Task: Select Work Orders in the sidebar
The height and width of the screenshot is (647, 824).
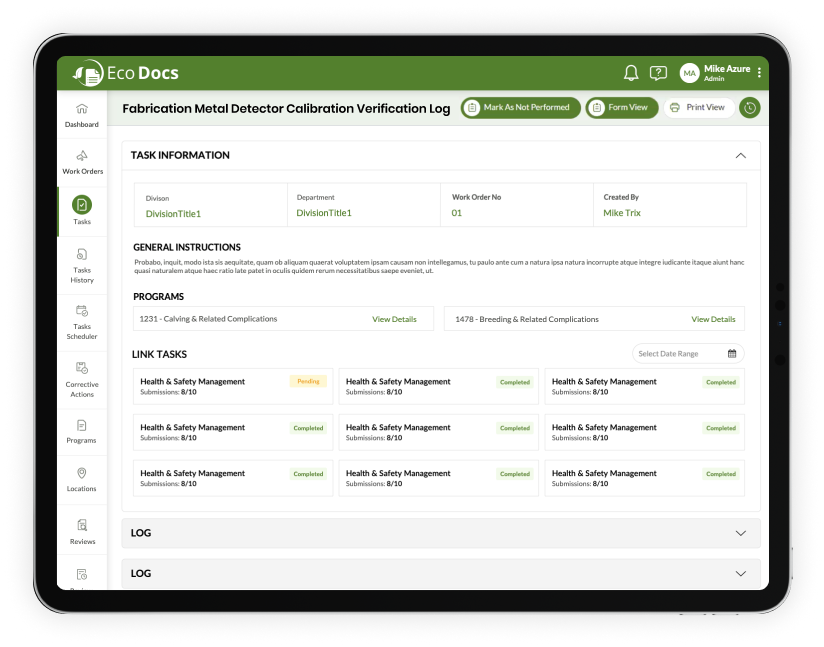Action: coord(82,161)
